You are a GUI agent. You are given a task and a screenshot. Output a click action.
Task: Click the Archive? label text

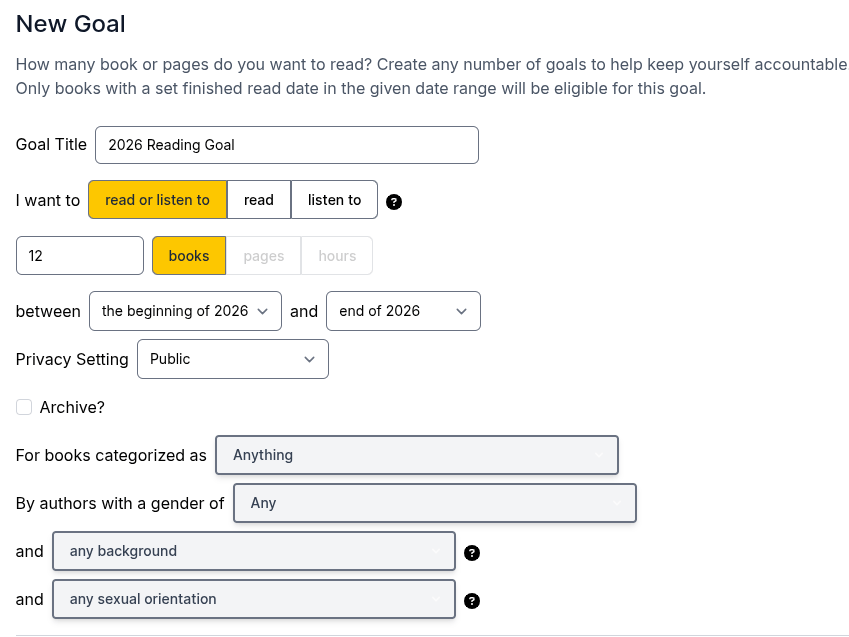pyautogui.click(x=72, y=407)
